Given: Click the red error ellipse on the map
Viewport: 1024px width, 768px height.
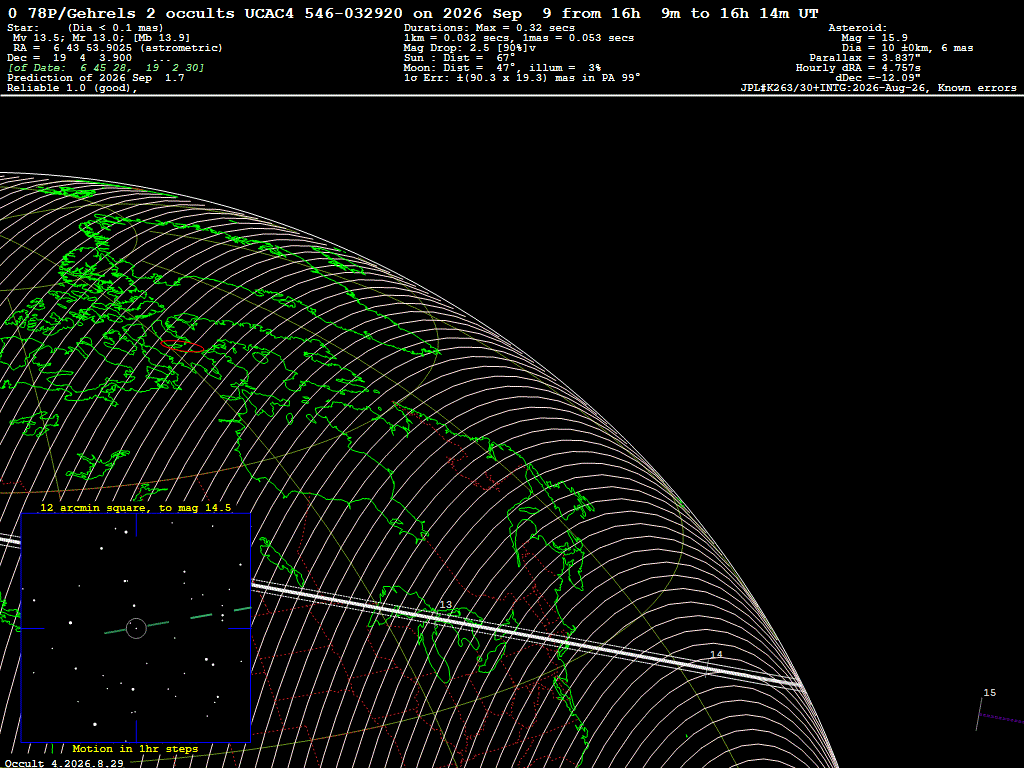Looking at the screenshot, I should click(x=183, y=346).
